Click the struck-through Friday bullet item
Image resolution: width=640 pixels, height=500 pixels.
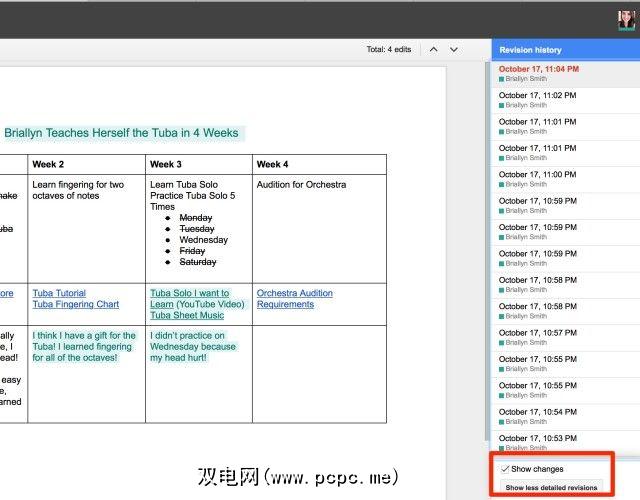192,251
